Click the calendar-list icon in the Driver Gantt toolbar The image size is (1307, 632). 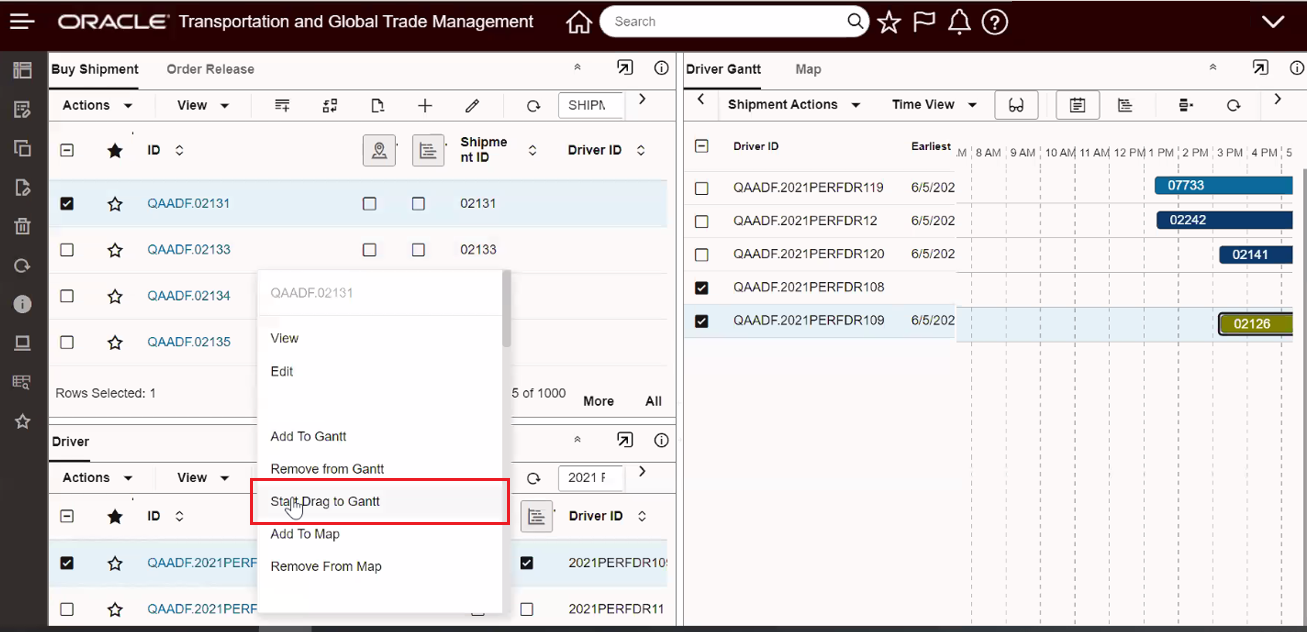[x=1078, y=105]
